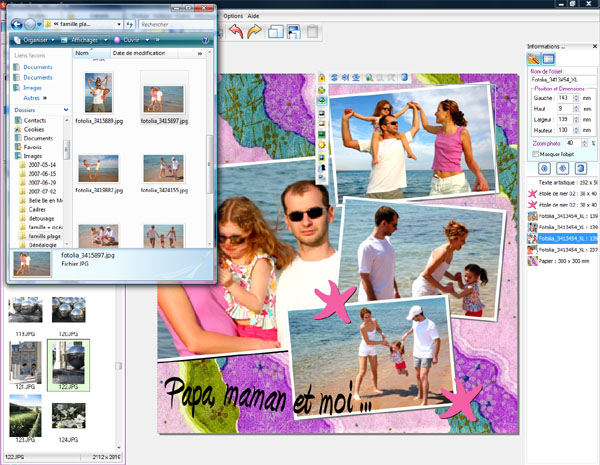The height and width of the screenshot is (465, 600).
Task: Click the red Undo arrow
Action: 236,32
